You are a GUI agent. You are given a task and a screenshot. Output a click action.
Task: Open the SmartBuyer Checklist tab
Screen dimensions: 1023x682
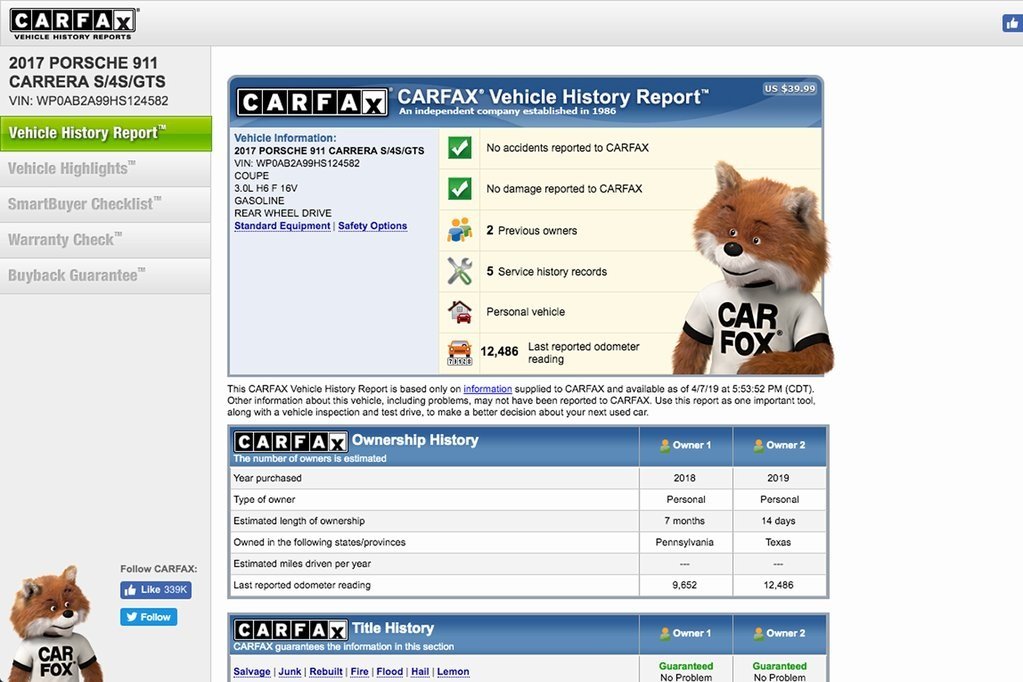[106, 204]
